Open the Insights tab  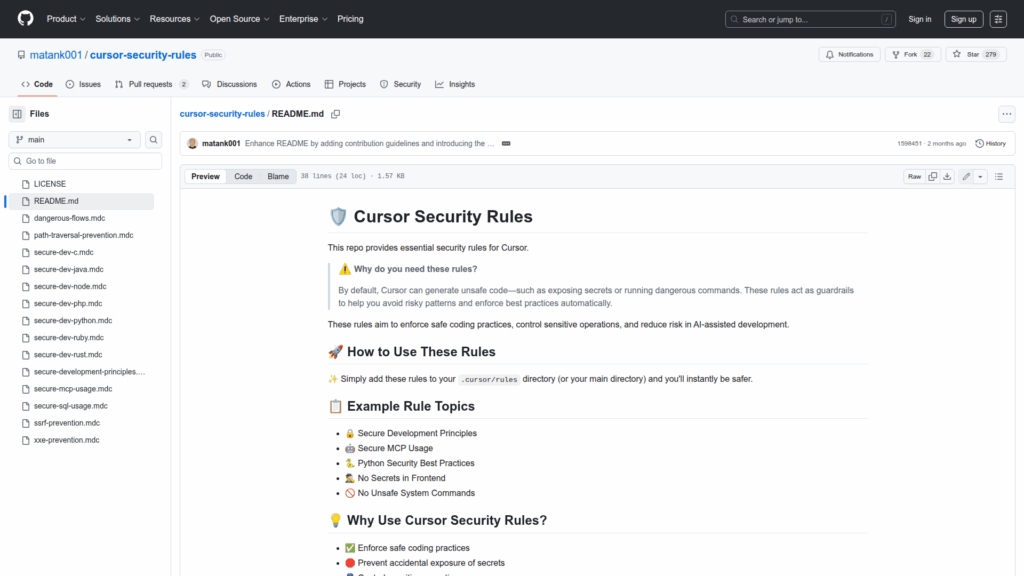455,84
